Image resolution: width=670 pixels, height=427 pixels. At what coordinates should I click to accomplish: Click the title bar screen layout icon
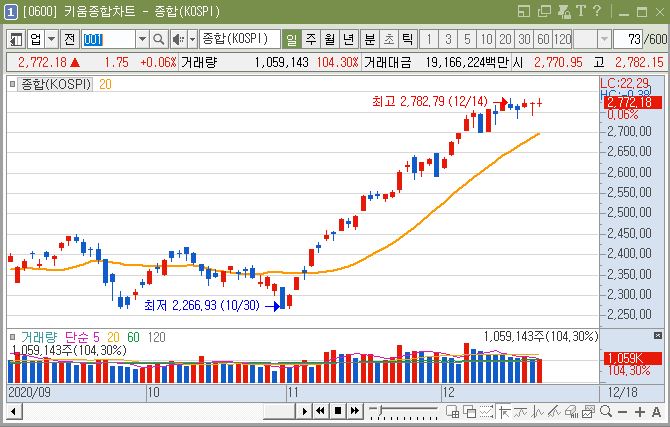point(523,11)
